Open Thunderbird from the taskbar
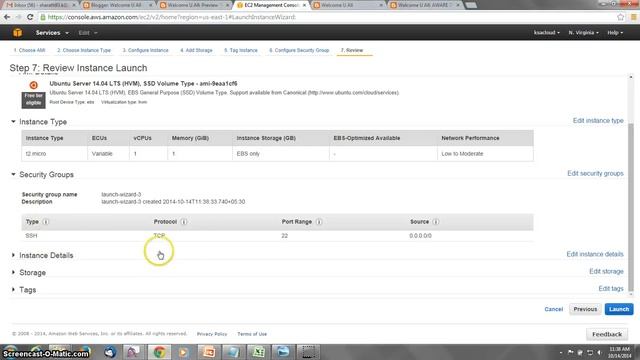The width and height of the screenshot is (640, 360). (110, 351)
